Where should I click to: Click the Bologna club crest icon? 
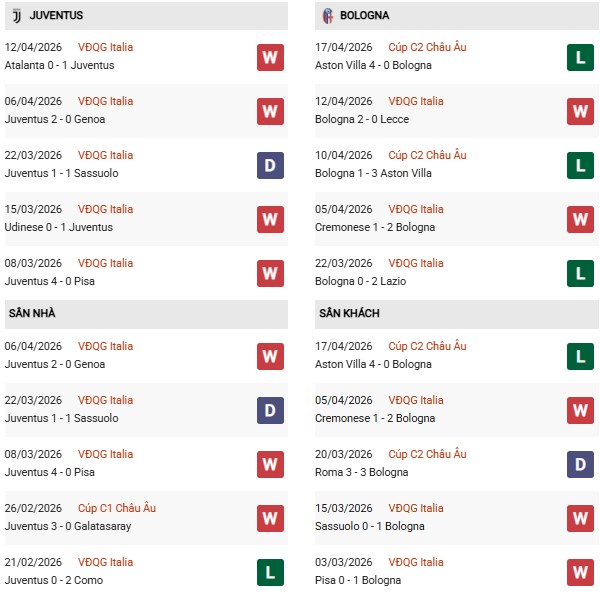[327, 16]
